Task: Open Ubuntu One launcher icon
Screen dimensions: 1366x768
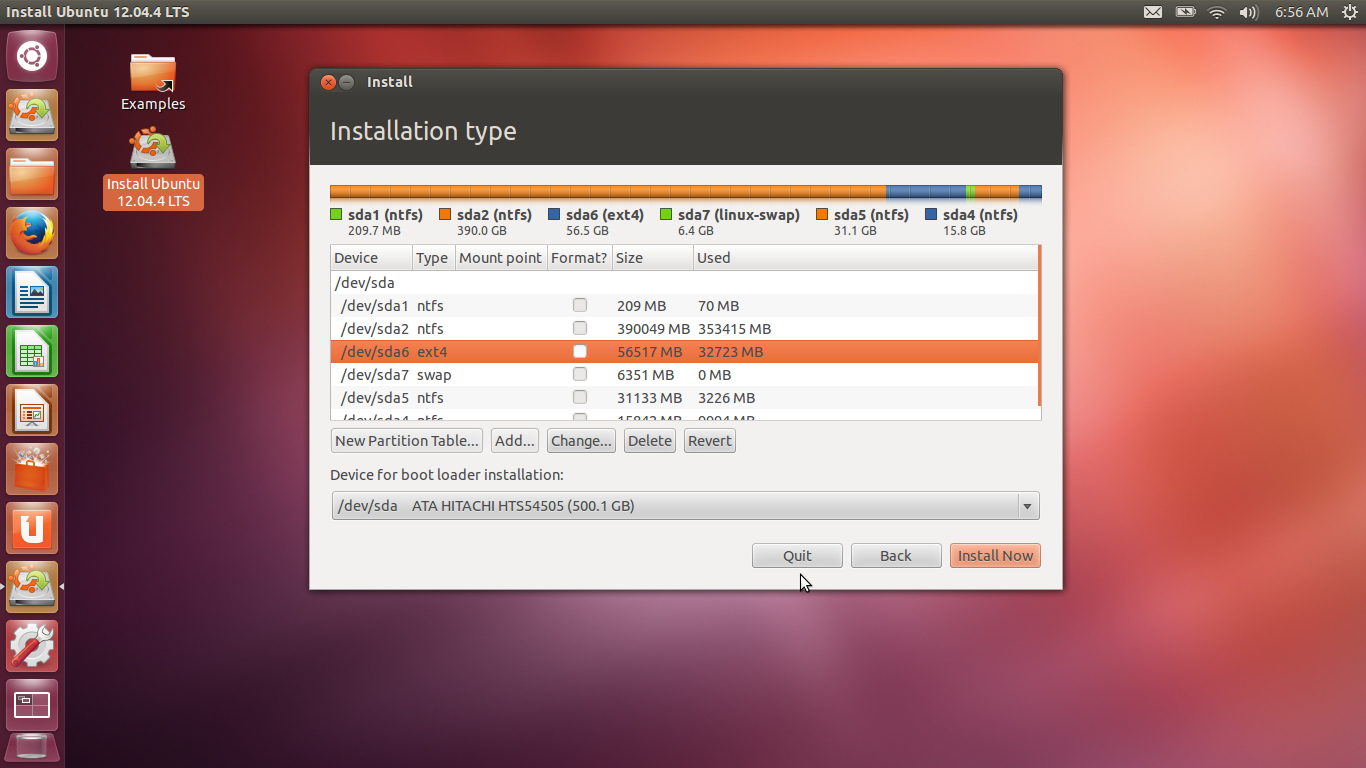Action: click(32, 528)
